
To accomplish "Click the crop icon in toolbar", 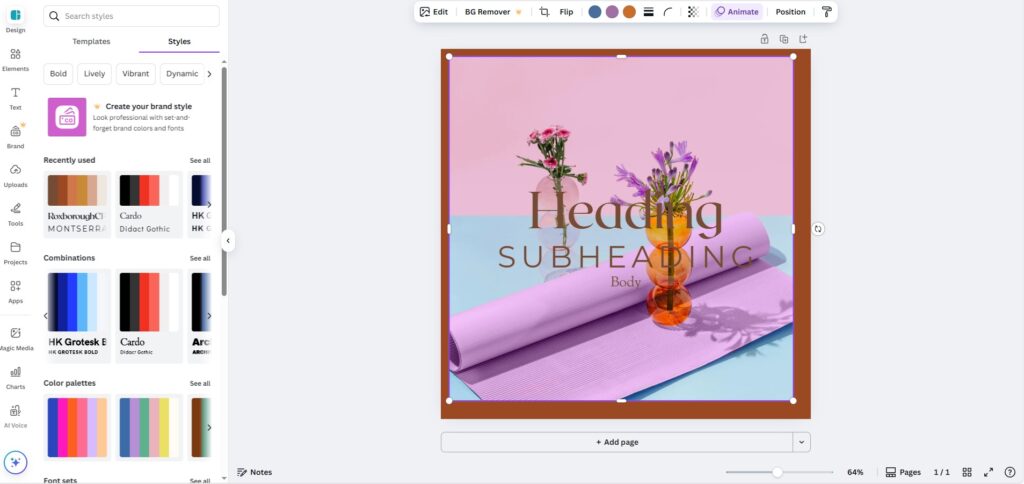I will (544, 12).
